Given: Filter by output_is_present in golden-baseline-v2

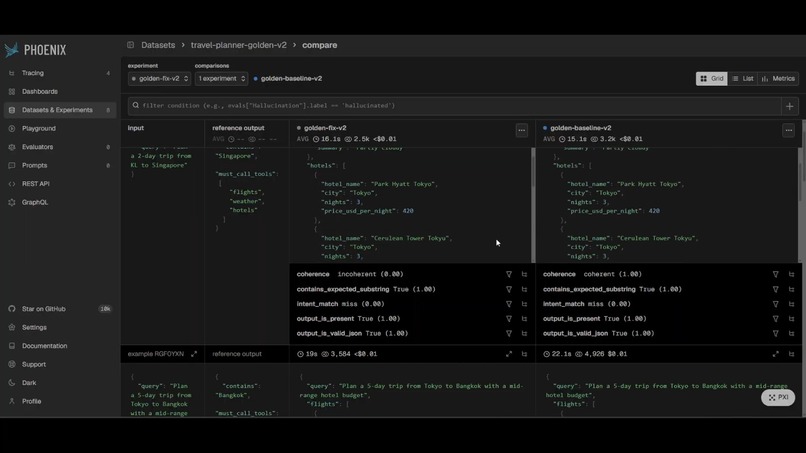Looking at the screenshot, I should [775, 319].
